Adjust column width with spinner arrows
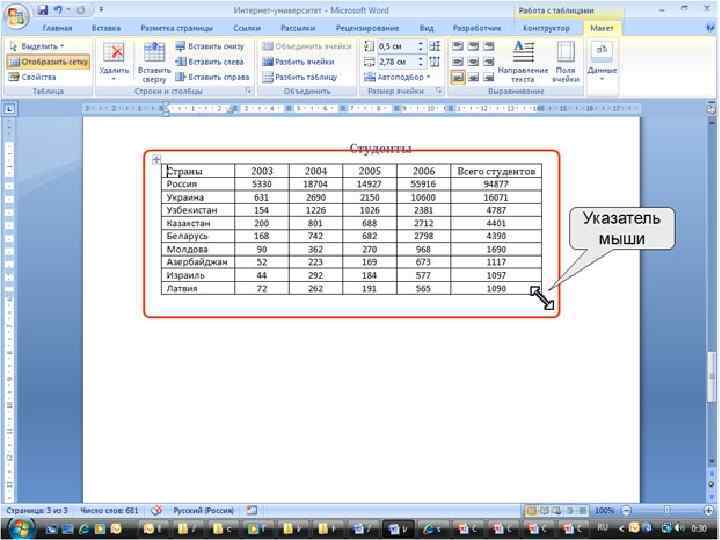 pyautogui.click(x=421, y=62)
